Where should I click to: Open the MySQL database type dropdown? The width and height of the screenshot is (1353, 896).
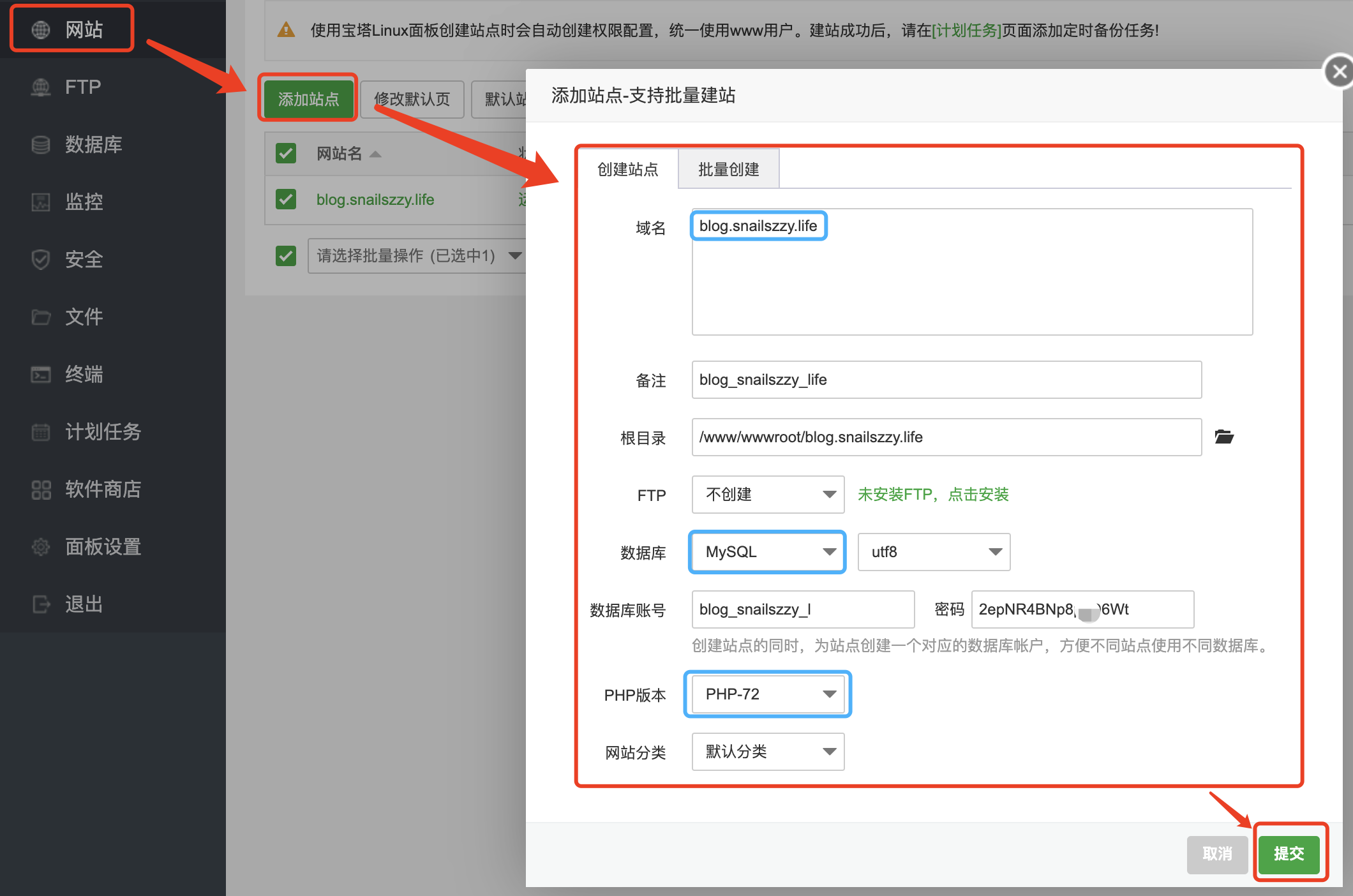point(768,552)
